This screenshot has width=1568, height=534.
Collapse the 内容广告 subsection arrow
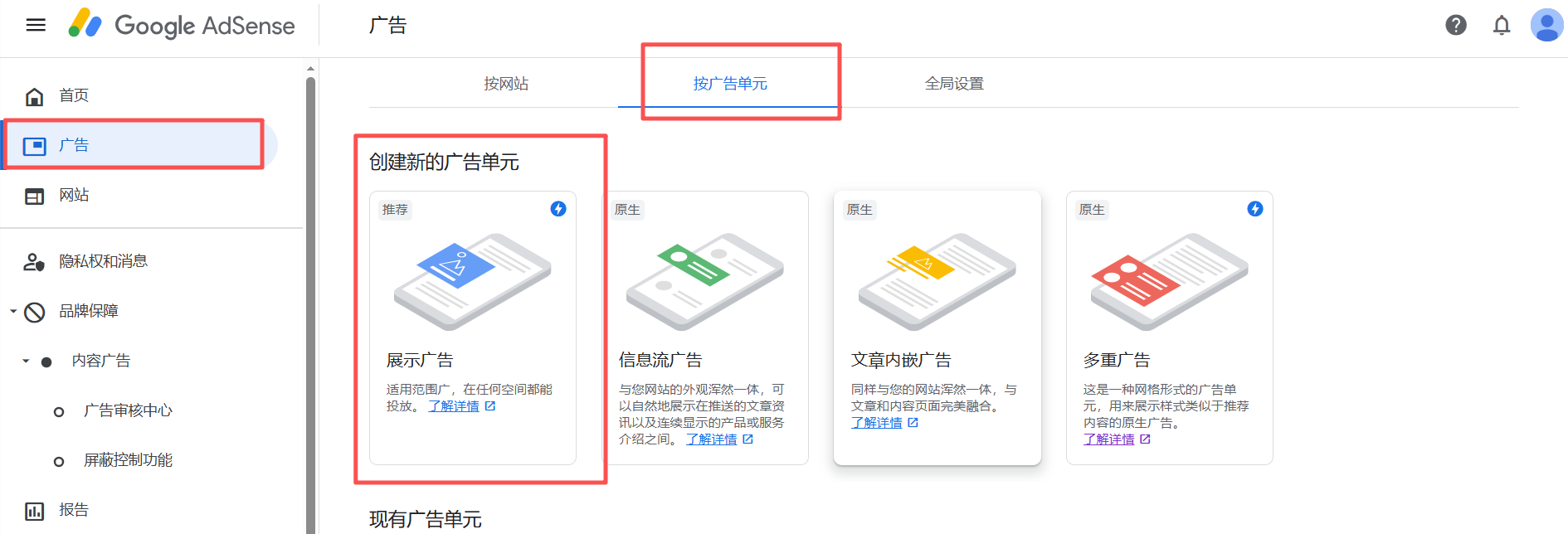coord(26,361)
